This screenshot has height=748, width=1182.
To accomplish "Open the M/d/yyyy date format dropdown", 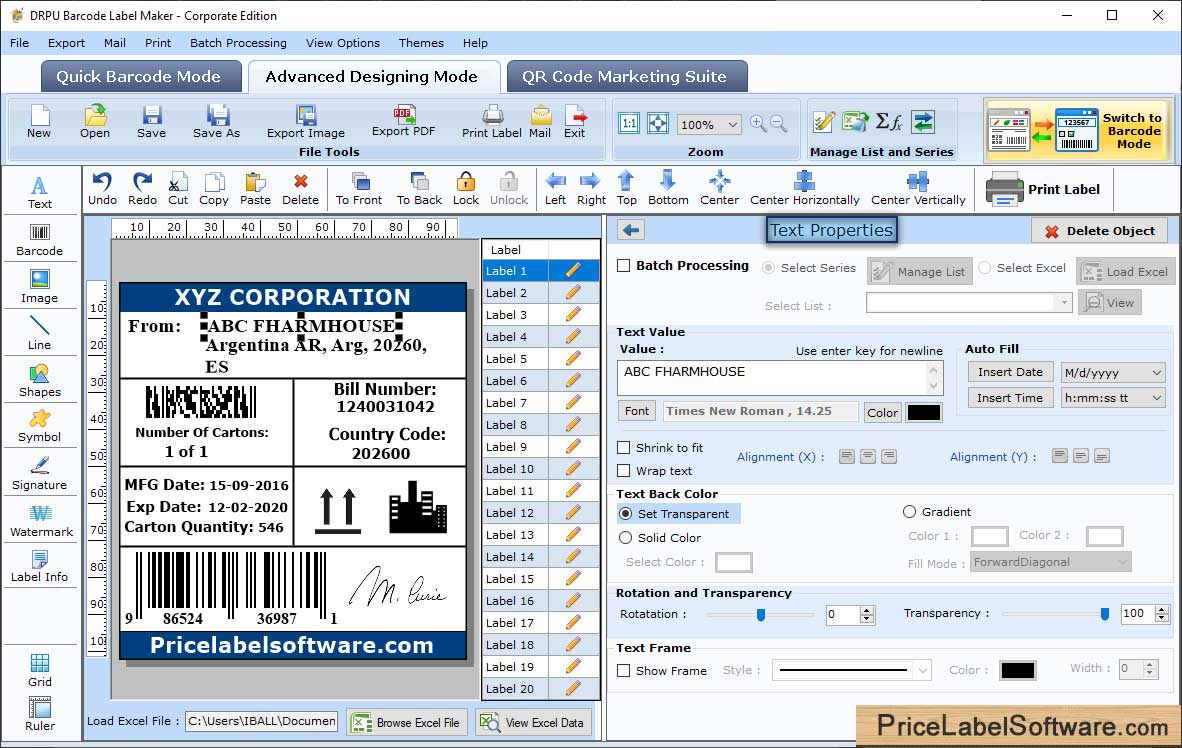I will 1156,372.
